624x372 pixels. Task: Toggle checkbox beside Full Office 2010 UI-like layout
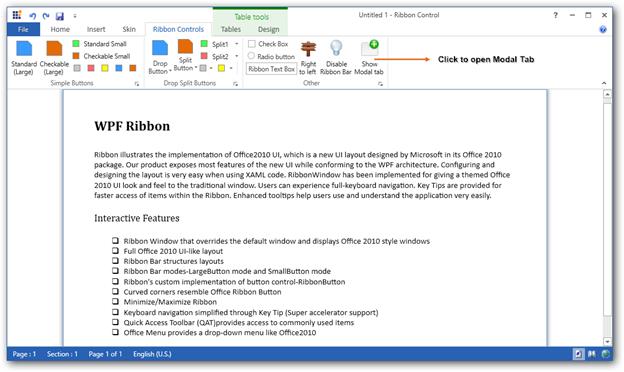coord(115,251)
